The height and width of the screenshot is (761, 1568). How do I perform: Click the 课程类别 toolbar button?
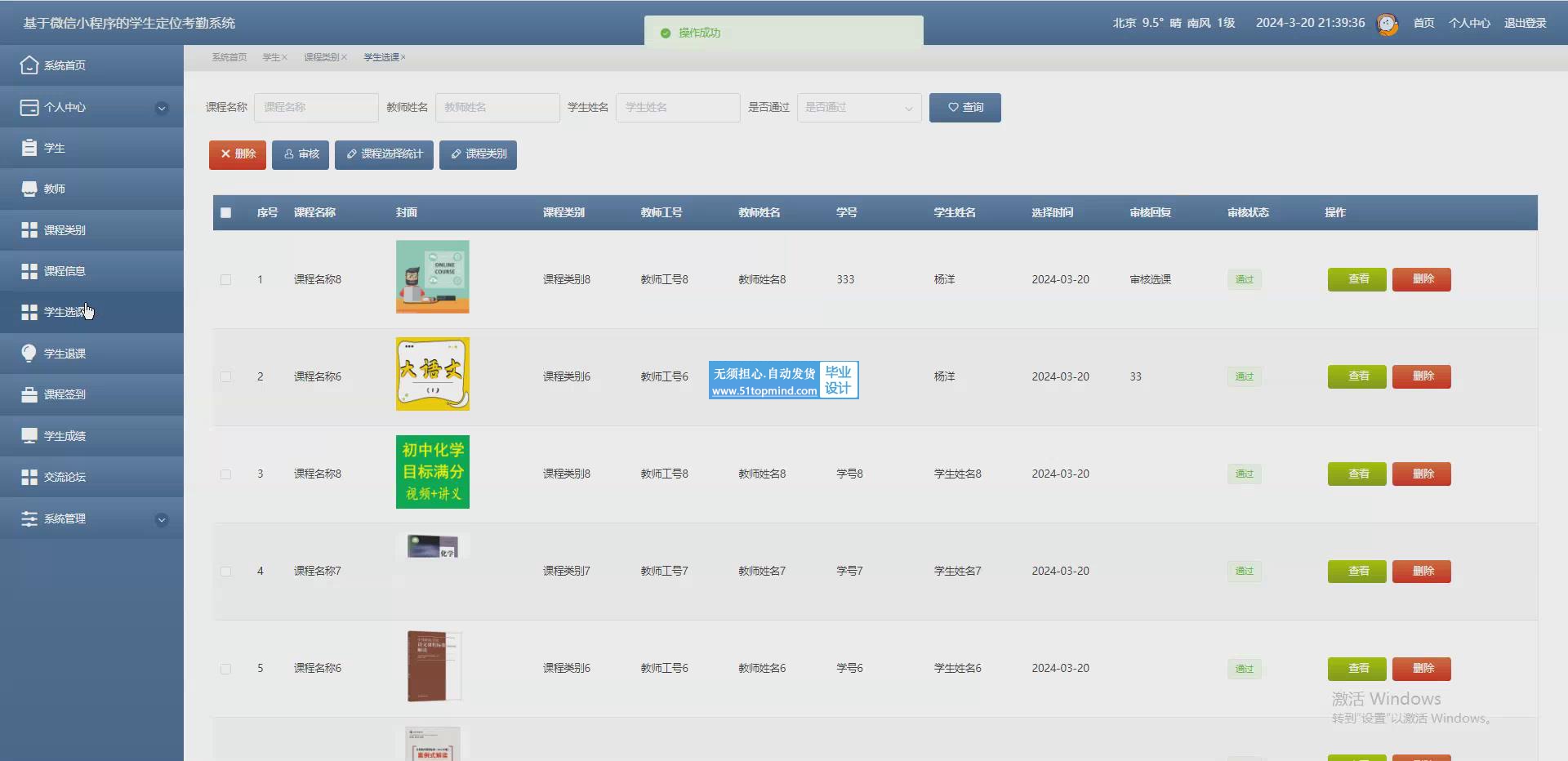click(478, 154)
